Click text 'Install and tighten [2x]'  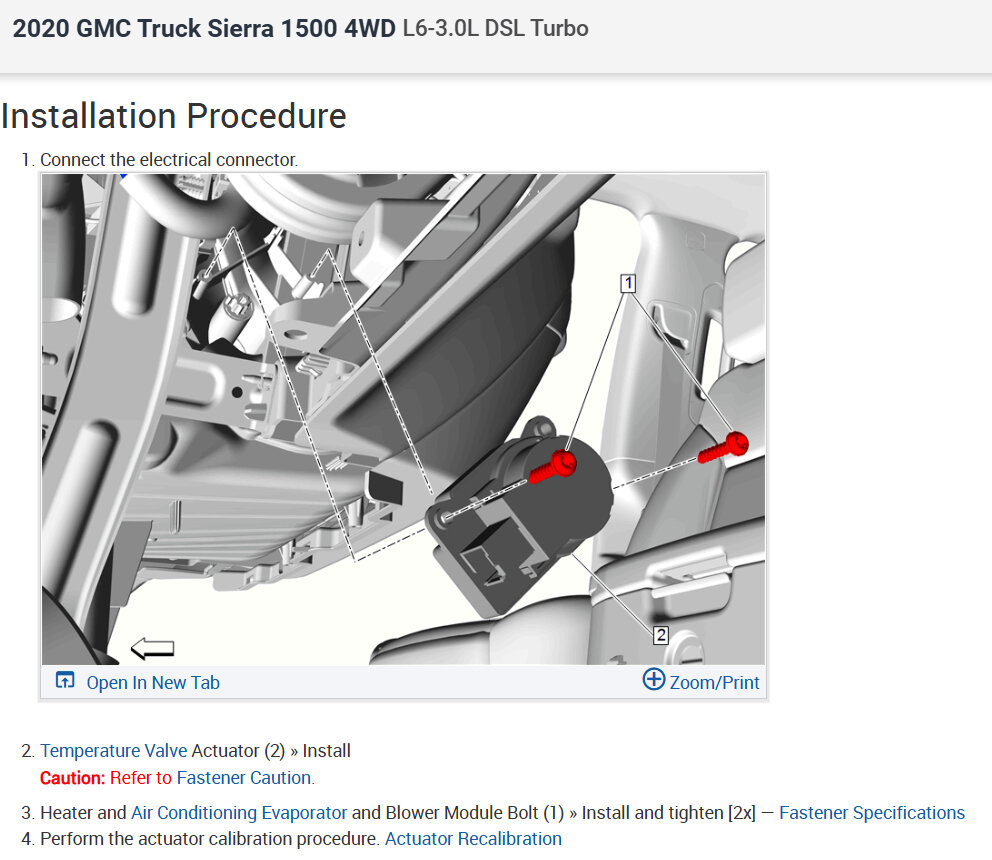click(669, 813)
